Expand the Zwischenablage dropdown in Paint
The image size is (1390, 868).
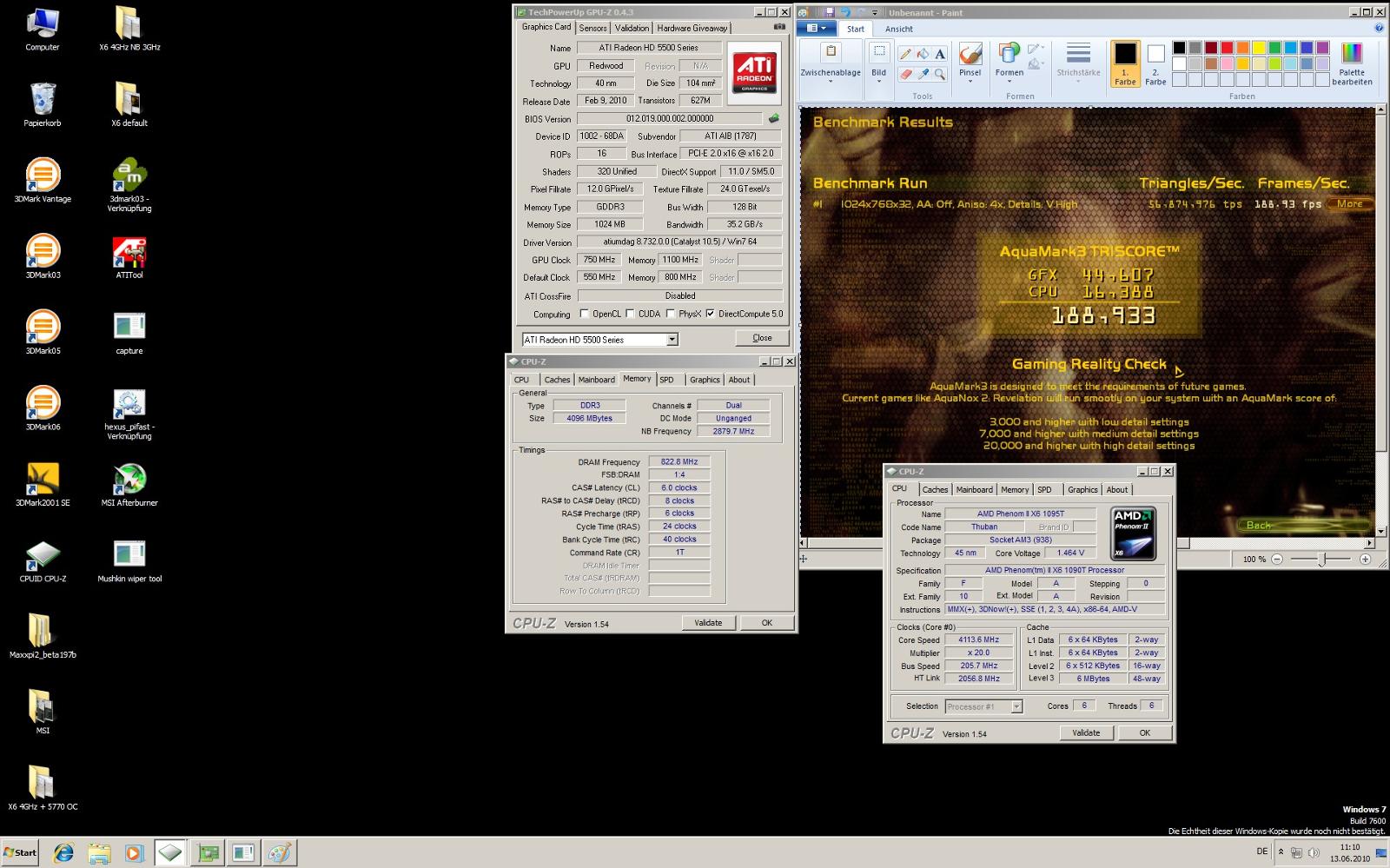pyautogui.click(x=830, y=81)
